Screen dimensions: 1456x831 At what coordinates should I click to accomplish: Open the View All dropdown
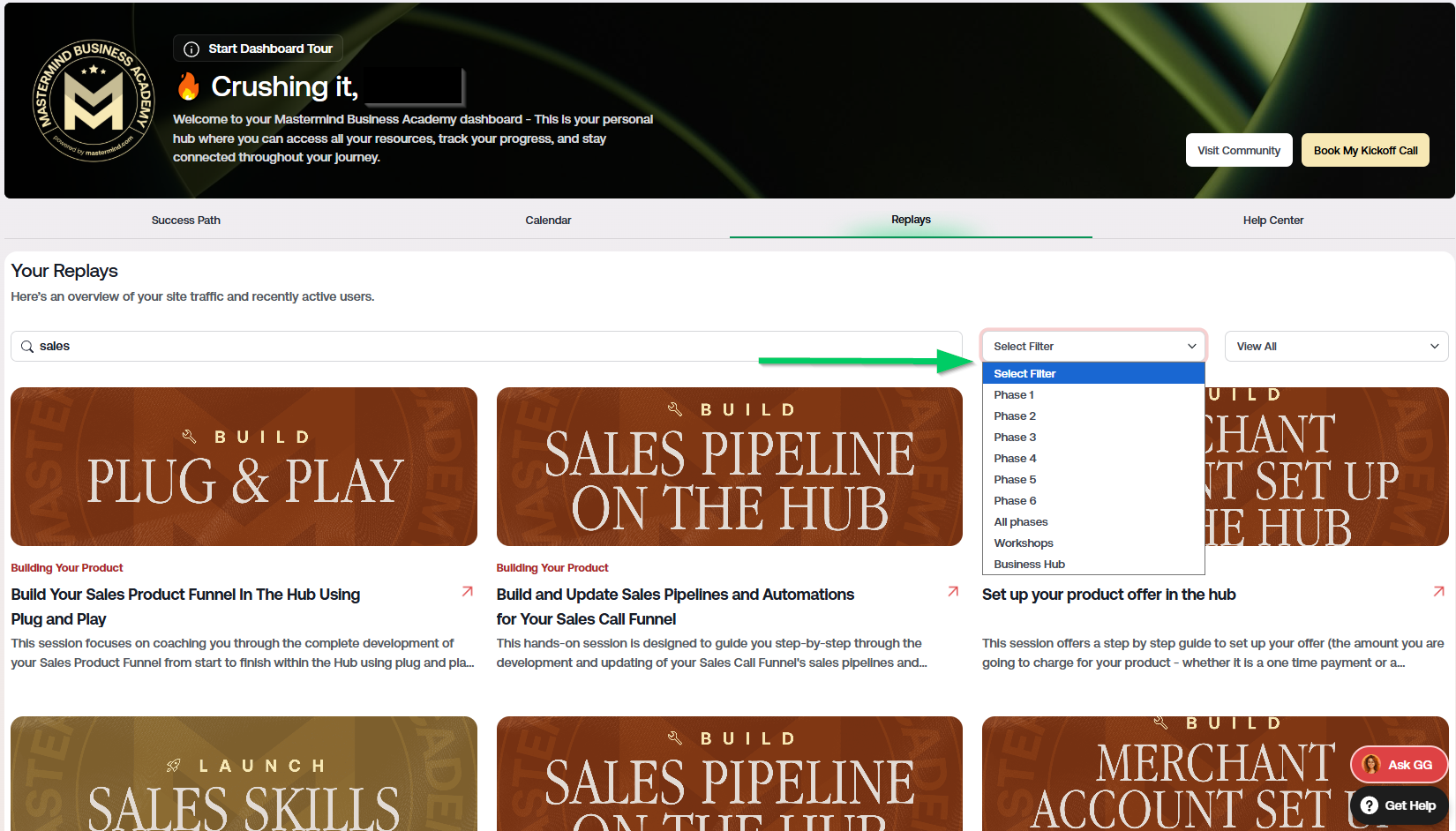click(1336, 346)
